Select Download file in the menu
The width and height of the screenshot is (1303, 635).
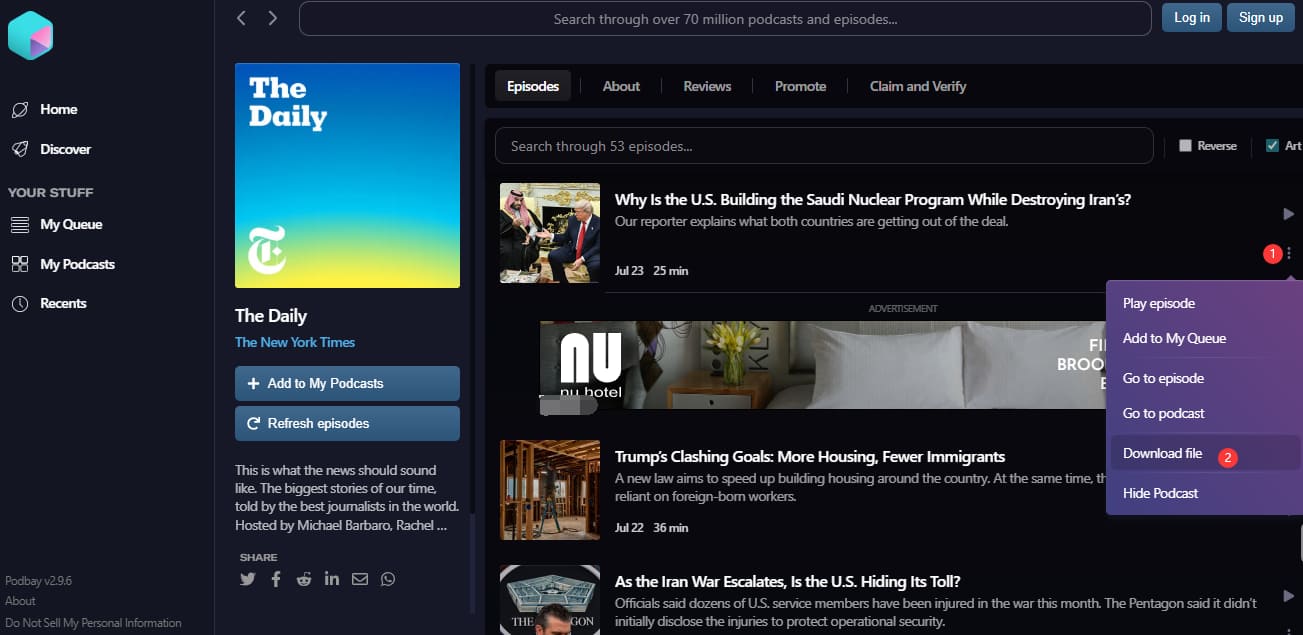tap(1204, 453)
